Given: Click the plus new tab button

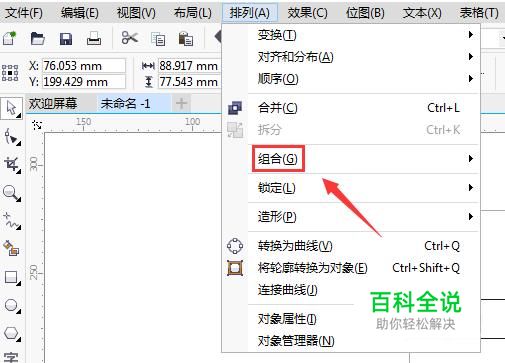Looking at the screenshot, I should tap(181, 103).
